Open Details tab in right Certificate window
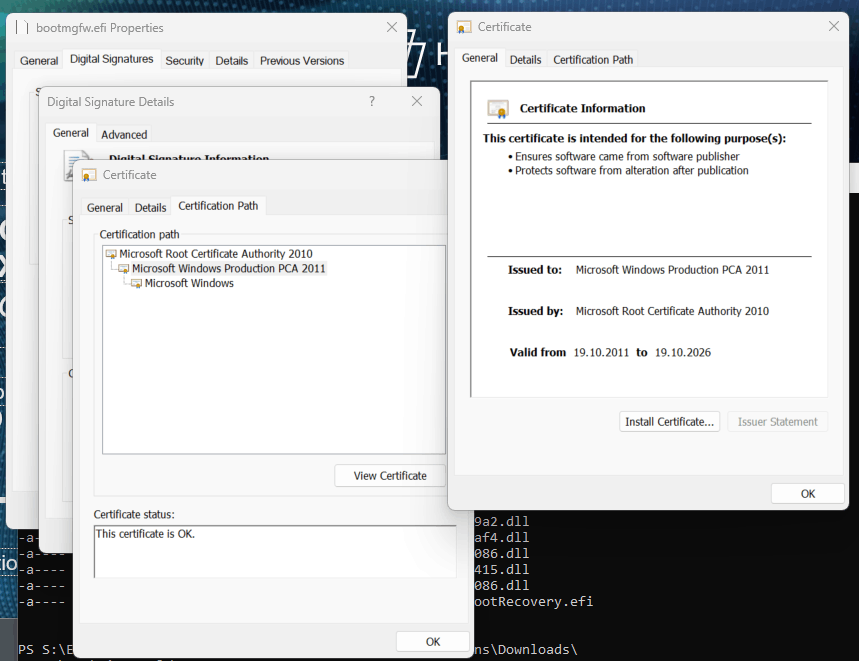 (525, 60)
